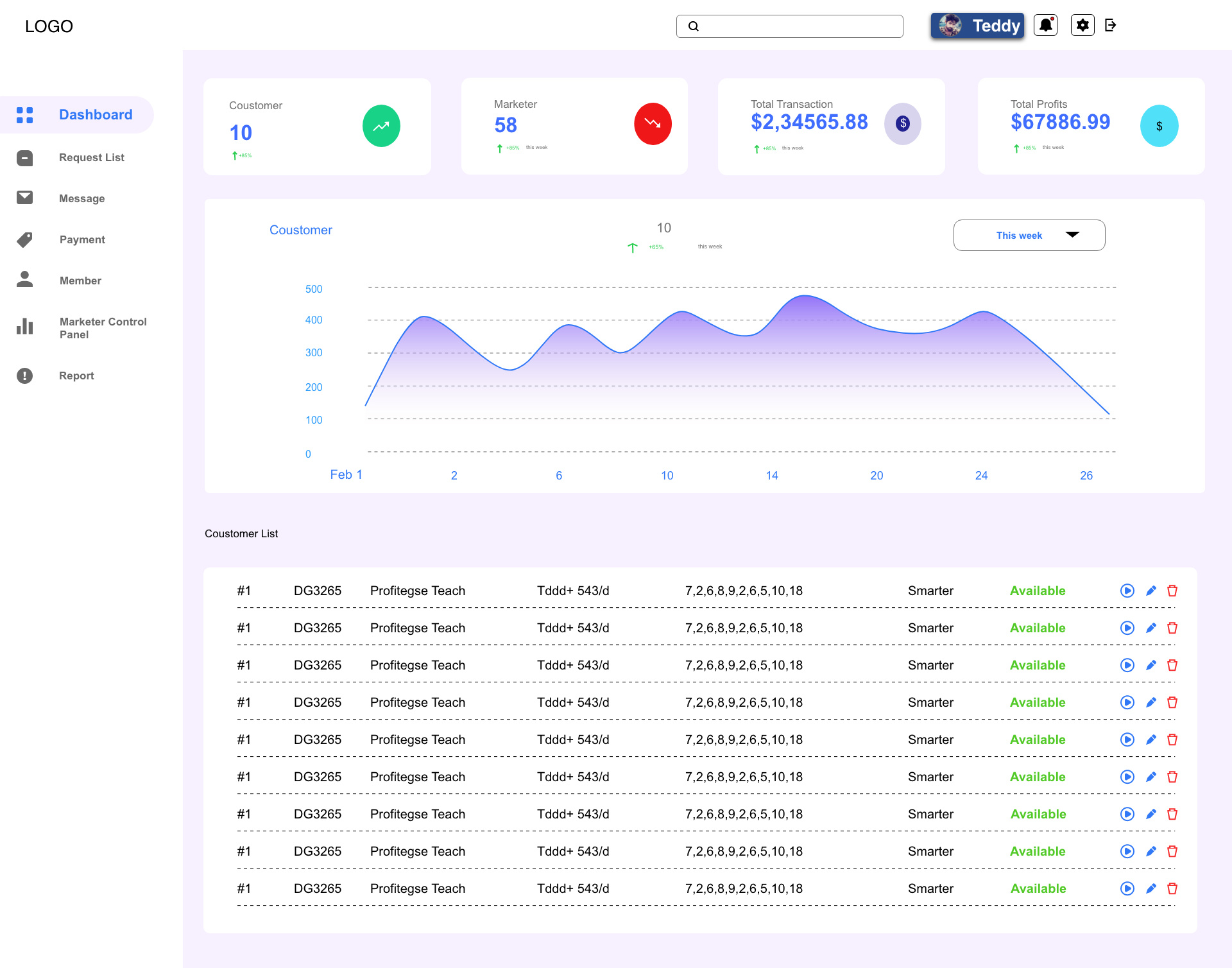Image resolution: width=1232 pixels, height=968 pixels.
Task: Open the Teddy user profile menu
Action: click(x=977, y=26)
